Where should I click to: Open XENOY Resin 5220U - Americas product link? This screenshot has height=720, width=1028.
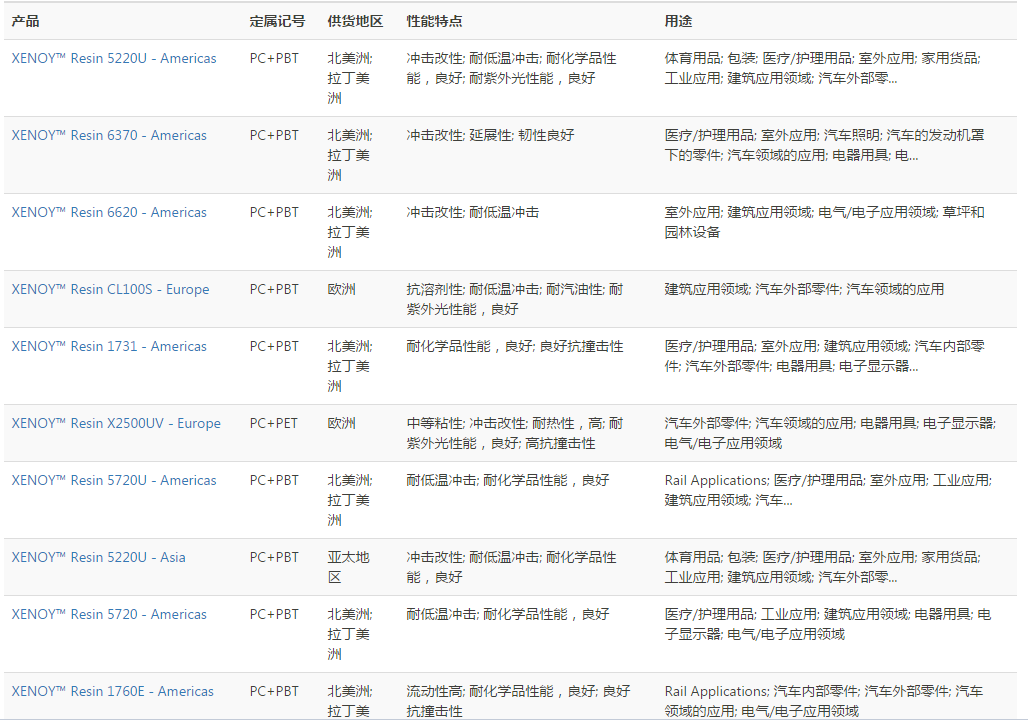[113, 58]
